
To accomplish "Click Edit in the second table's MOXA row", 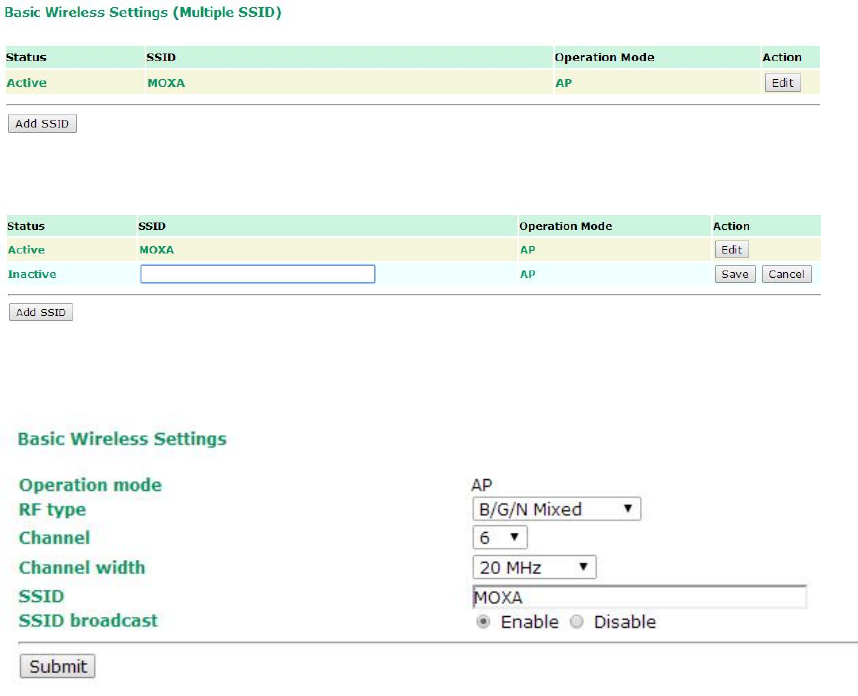I will click(732, 250).
